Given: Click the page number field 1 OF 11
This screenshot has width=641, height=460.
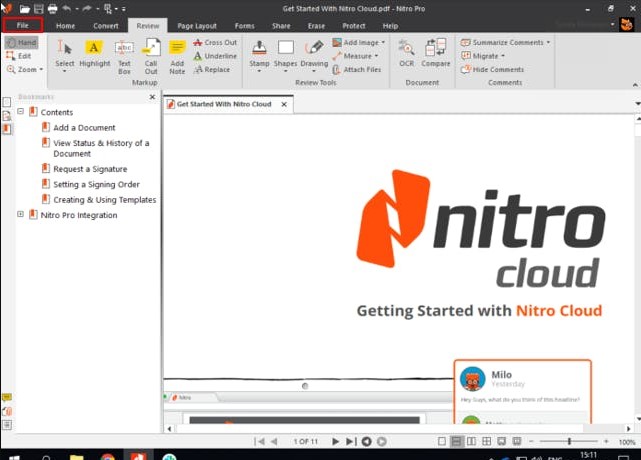Looking at the screenshot, I should click(305, 442).
